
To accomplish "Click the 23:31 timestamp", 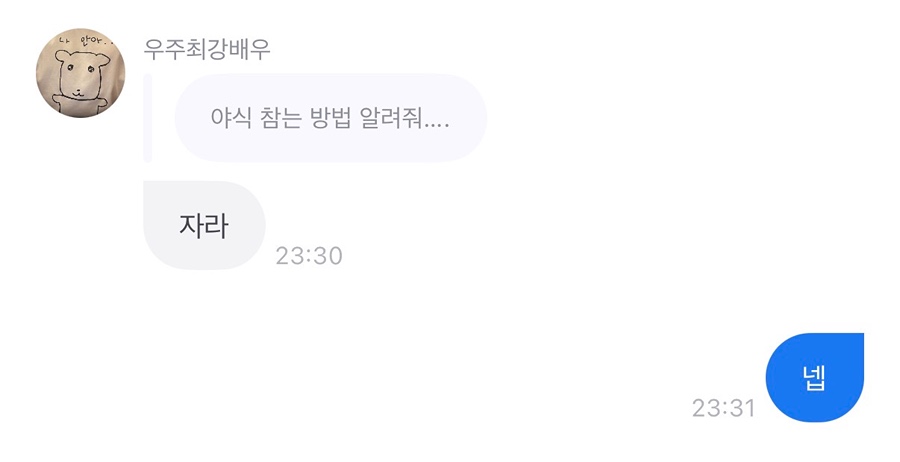I will coord(723,408).
